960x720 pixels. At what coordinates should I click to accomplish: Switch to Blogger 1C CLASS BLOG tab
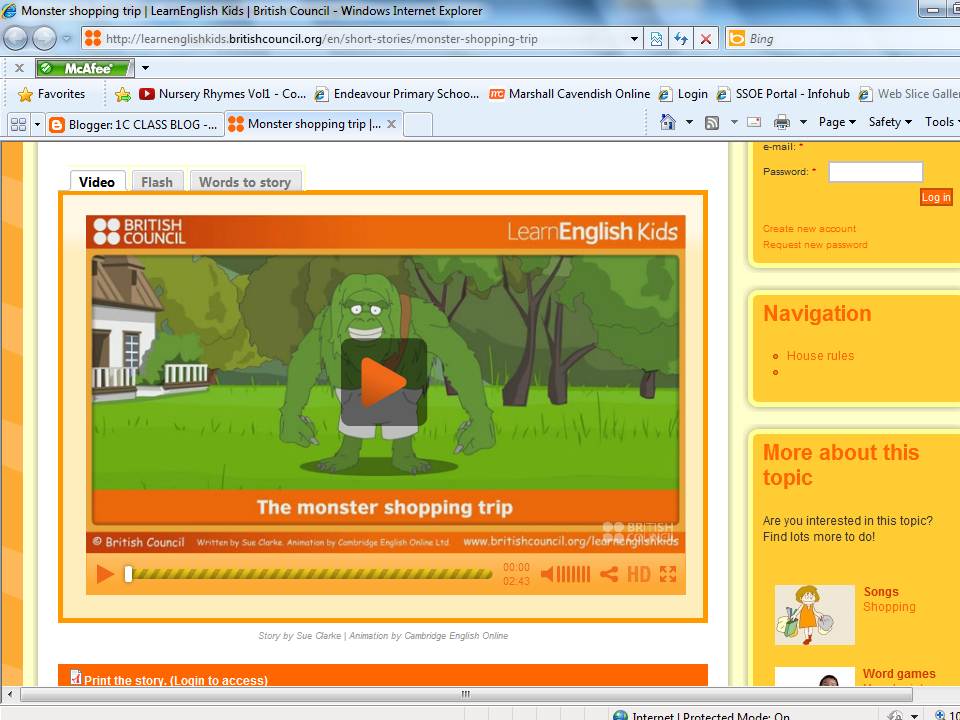click(x=135, y=124)
